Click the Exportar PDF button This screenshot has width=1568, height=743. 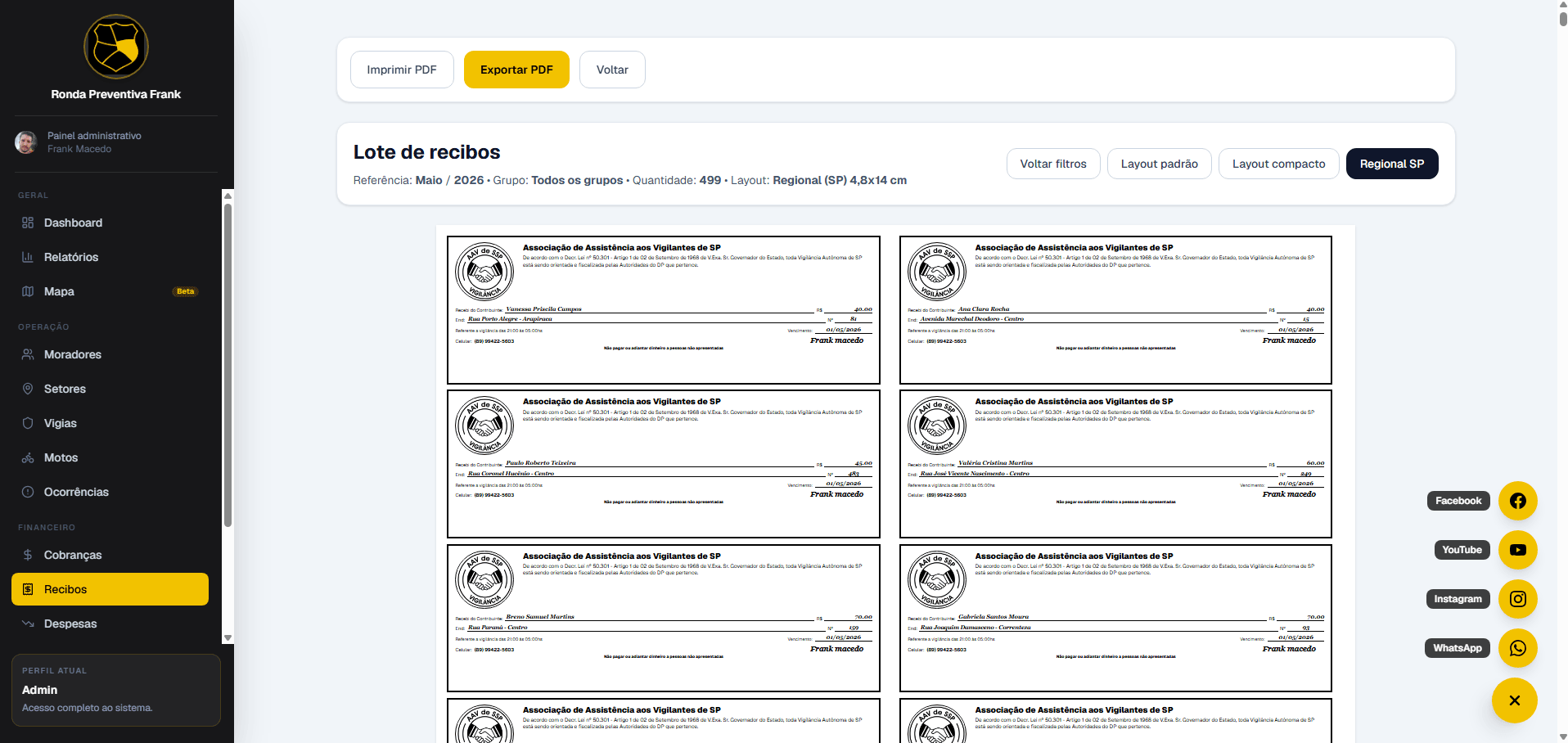tap(516, 70)
